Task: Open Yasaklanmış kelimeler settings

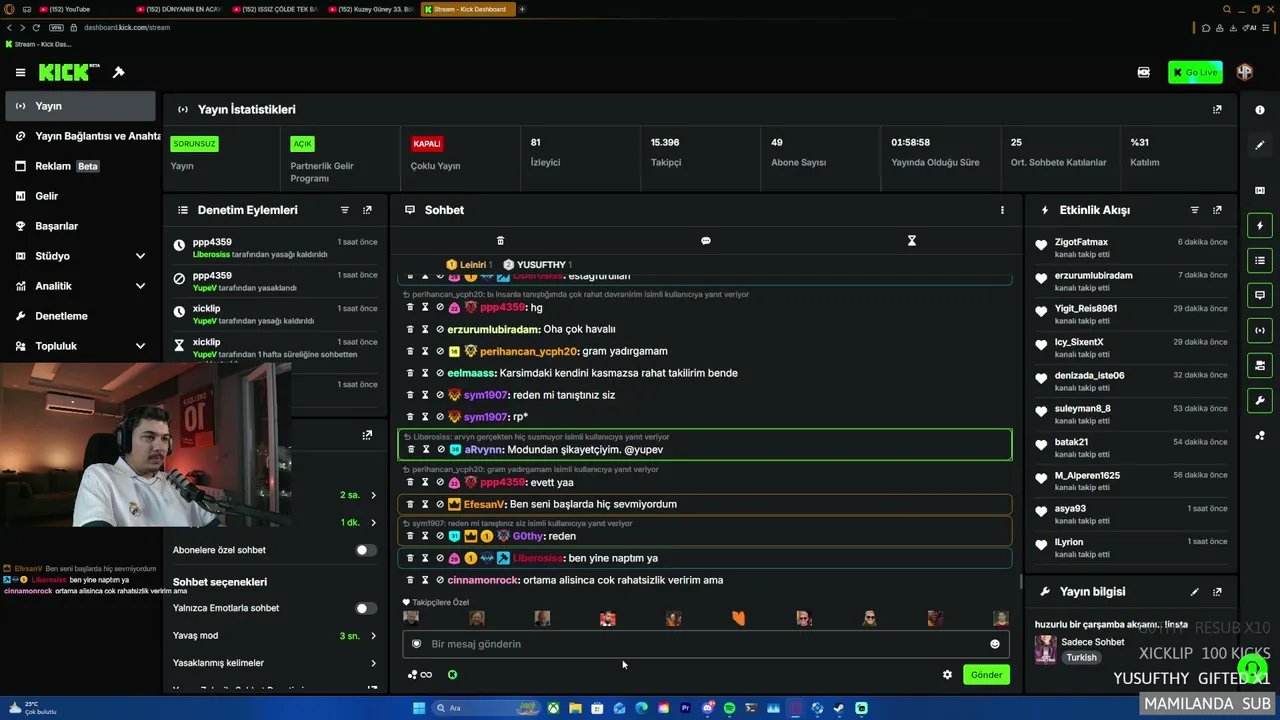Action: coord(275,663)
